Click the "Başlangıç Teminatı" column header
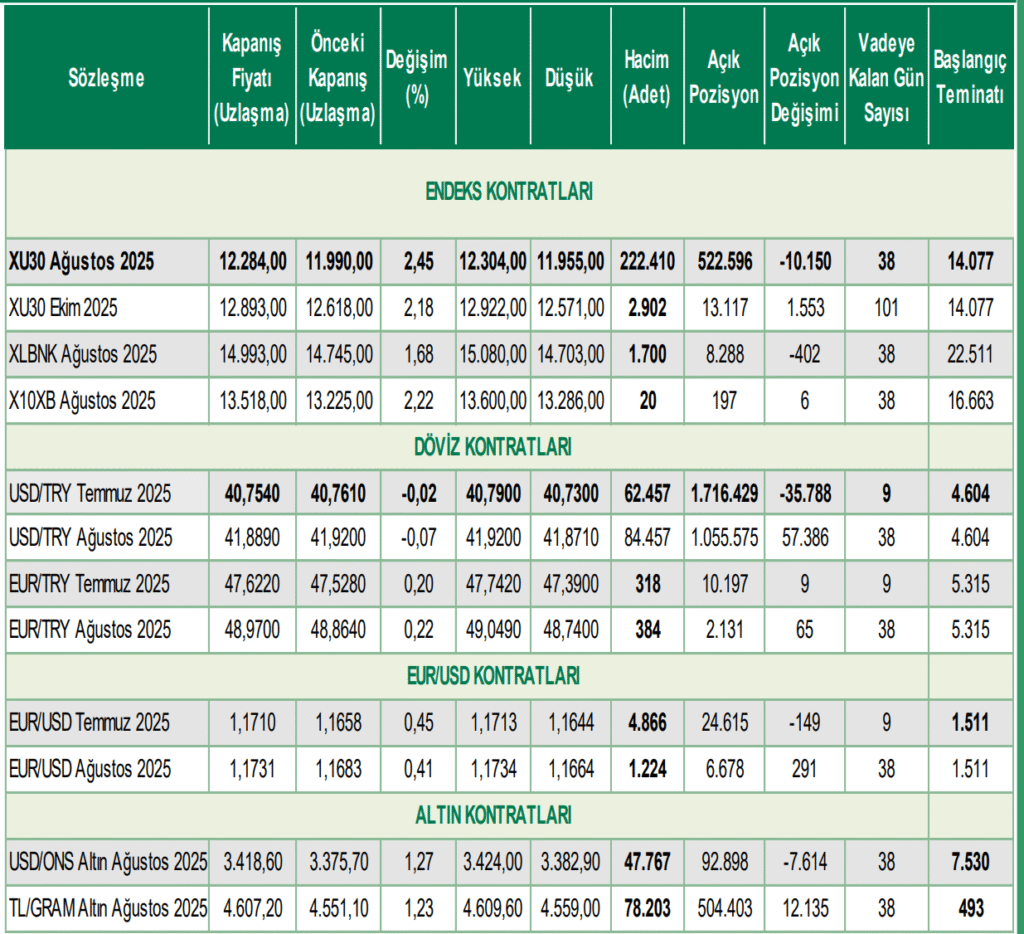The height and width of the screenshot is (934, 1024). [970, 78]
